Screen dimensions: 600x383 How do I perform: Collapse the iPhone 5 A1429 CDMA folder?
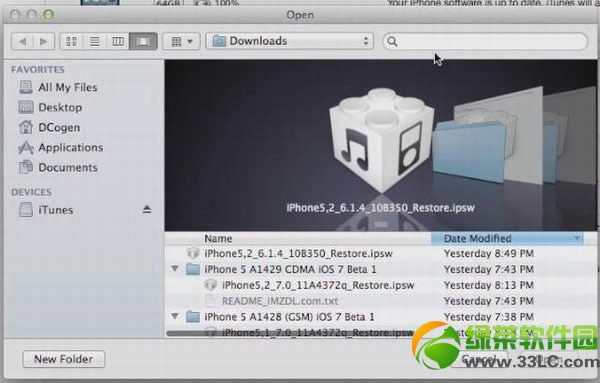(175, 269)
